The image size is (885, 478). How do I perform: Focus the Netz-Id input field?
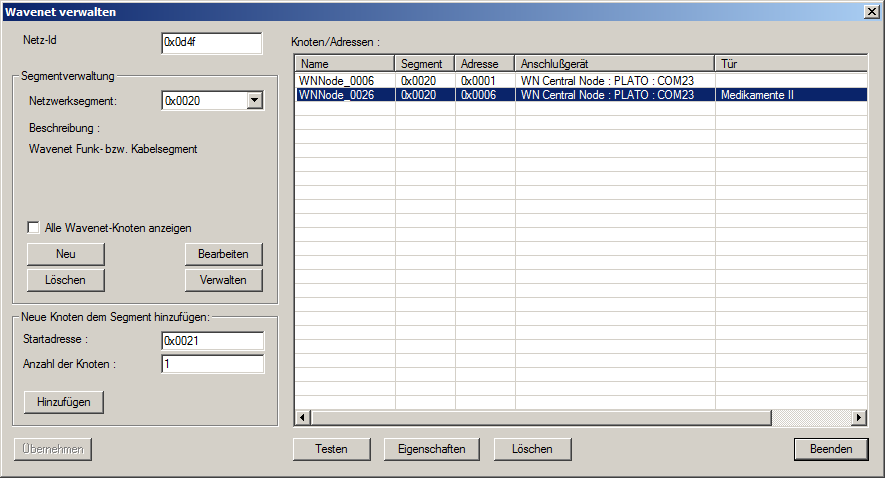click(211, 43)
